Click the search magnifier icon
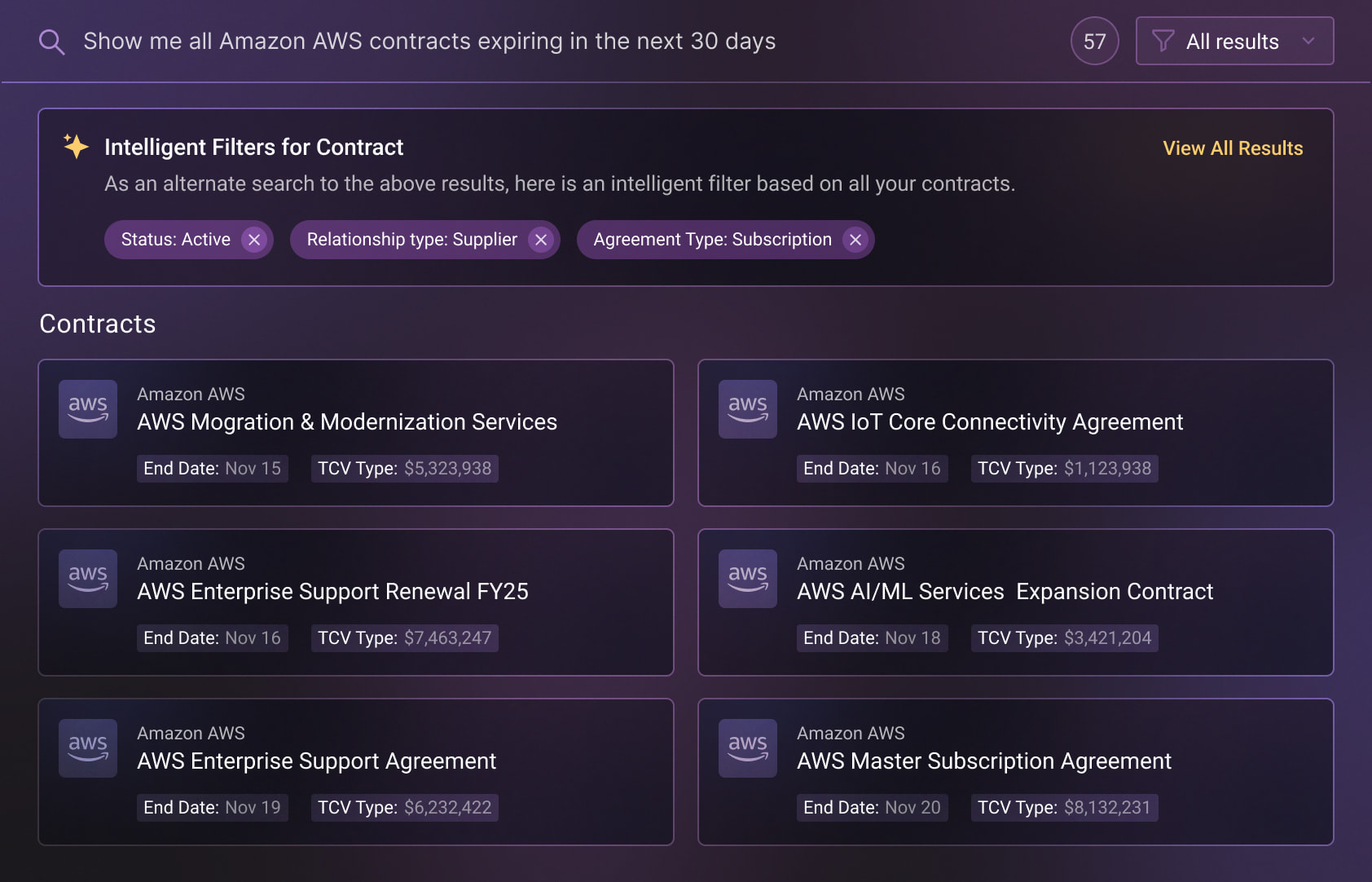Viewport: 1372px width, 882px height. point(51,42)
